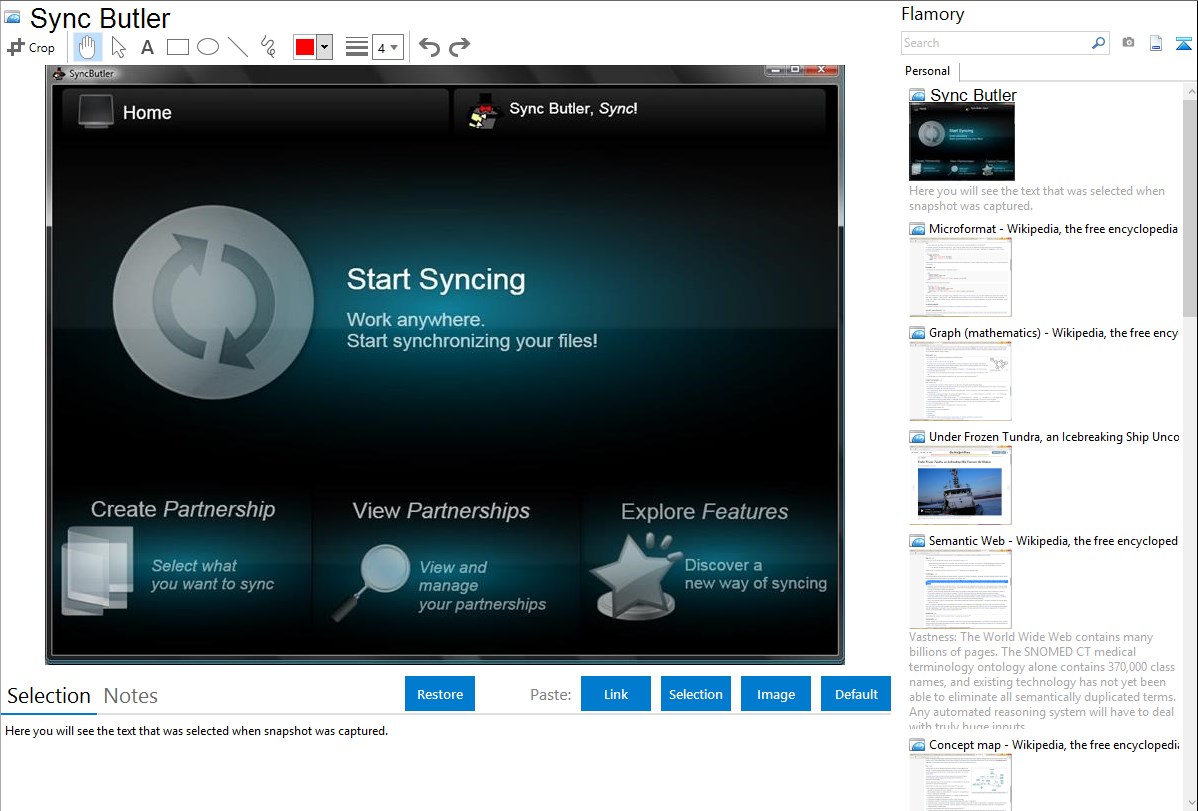The height and width of the screenshot is (811, 1198).
Task: Select the freehand scribble tool
Action: tap(268, 47)
